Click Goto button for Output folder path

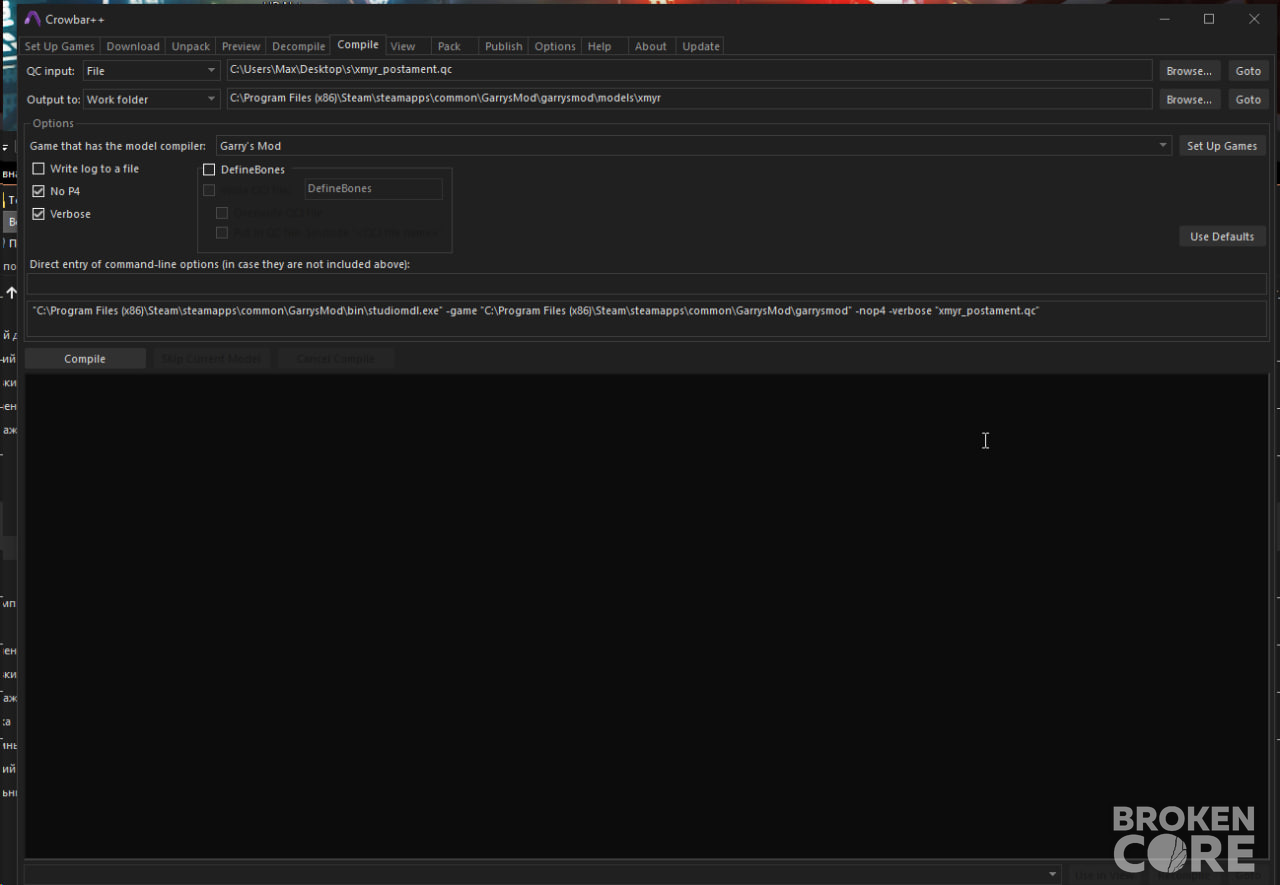(x=1248, y=99)
